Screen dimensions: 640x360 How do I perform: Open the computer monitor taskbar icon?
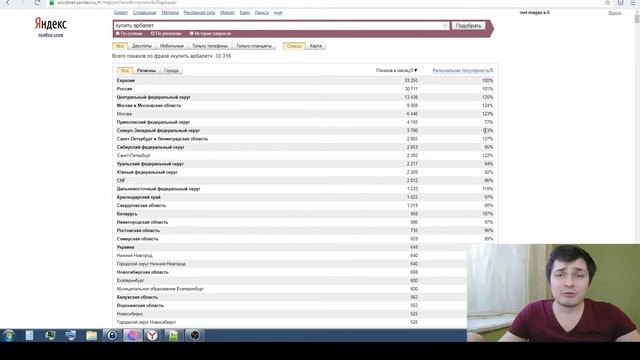coord(50,336)
